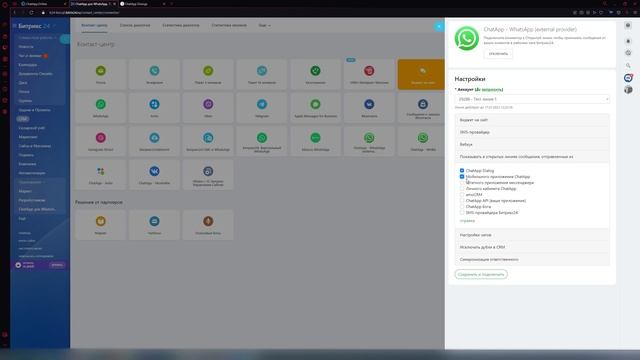Open notifications bell in right rail
Screen dimensions: 640x360
[628, 41]
